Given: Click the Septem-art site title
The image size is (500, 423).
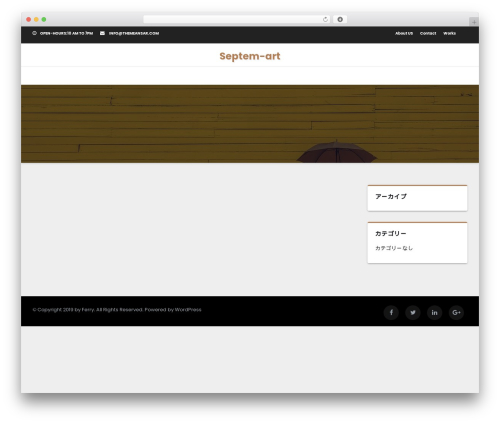Looking at the screenshot, I should click(250, 56).
